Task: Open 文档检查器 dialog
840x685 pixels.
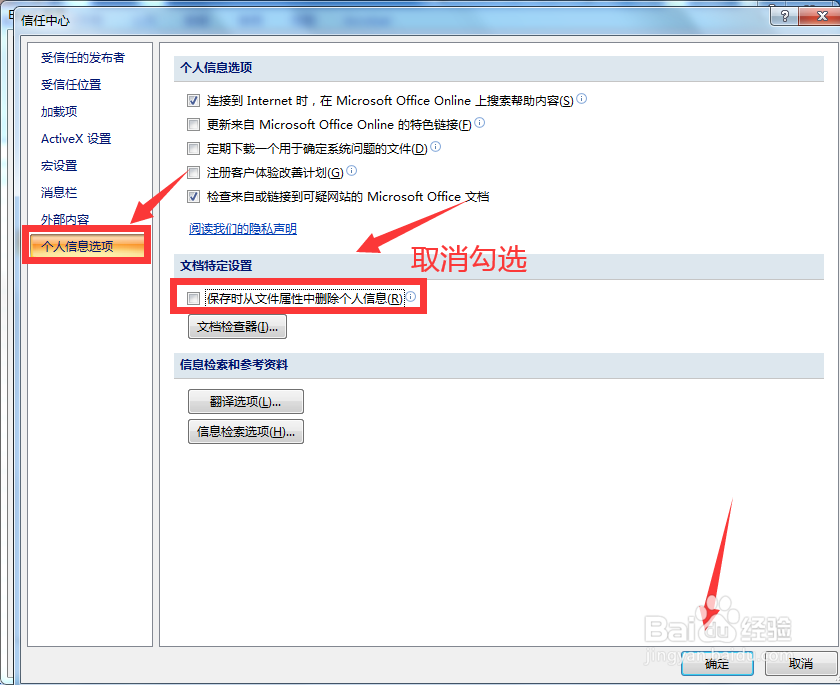Action: 237,327
